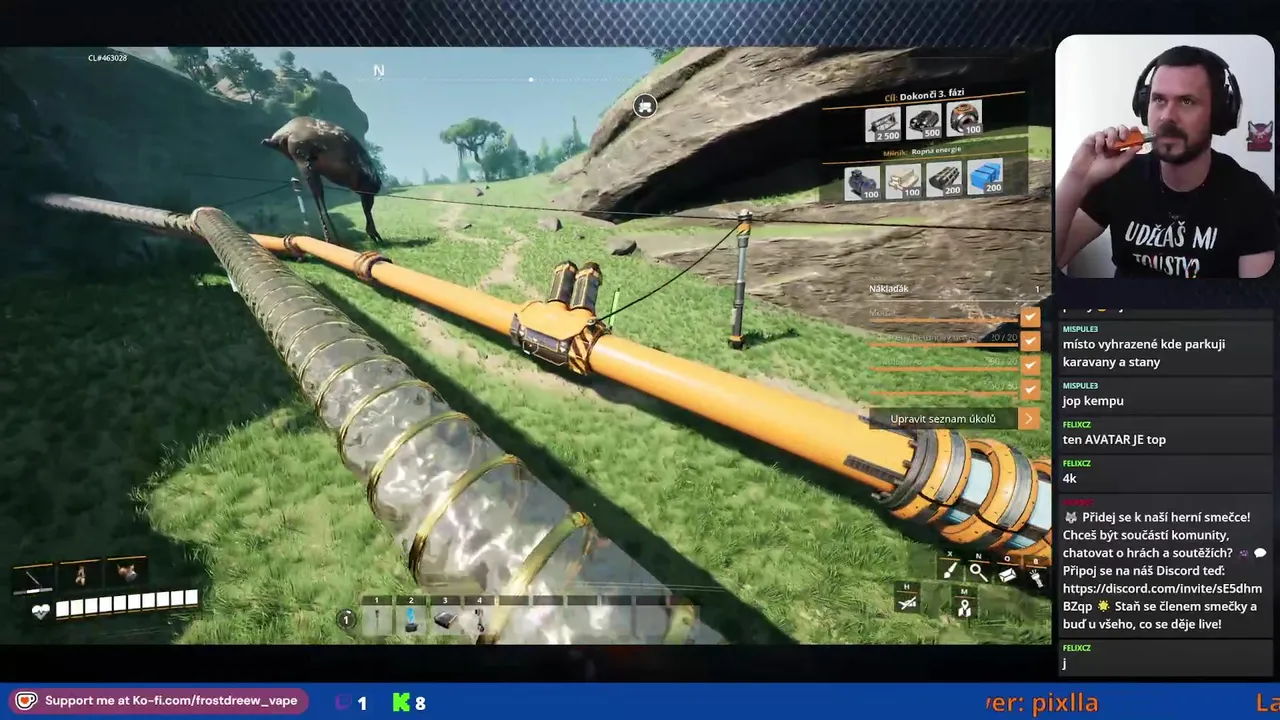Screen dimensions: 1280x720
Task: Click the streamer webcam feed
Action: tap(1164, 156)
